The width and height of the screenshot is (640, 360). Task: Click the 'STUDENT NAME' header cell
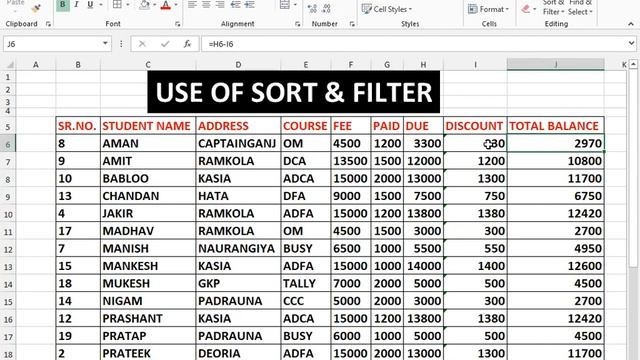click(x=148, y=126)
